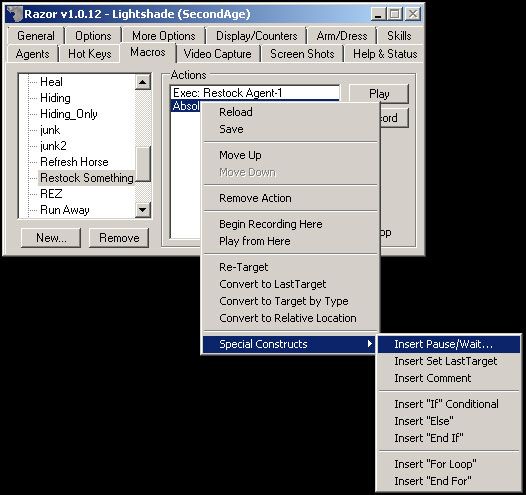Click the Razor app icon in title bar
Image resolution: width=526 pixels, height=495 pixels.
coord(14,14)
